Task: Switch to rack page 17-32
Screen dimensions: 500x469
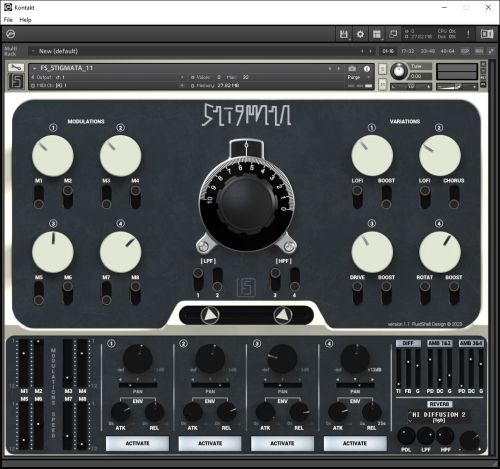Action: (408, 51)
